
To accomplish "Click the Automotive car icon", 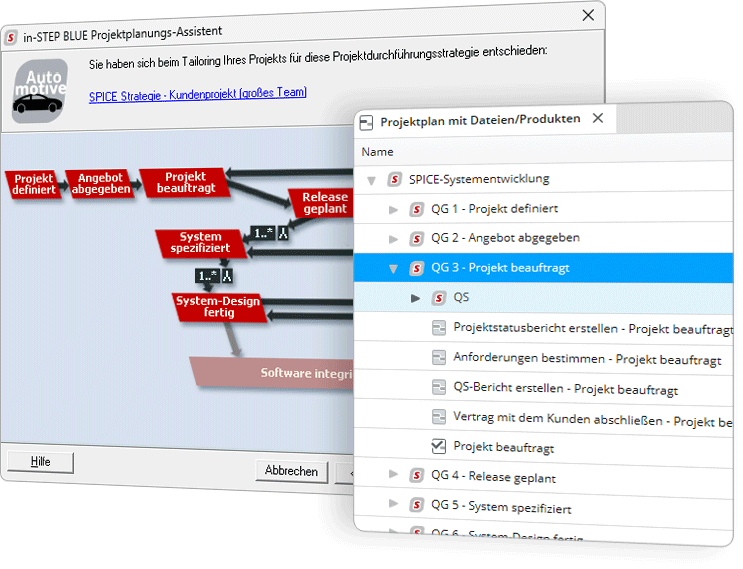I will click(40, 91).
